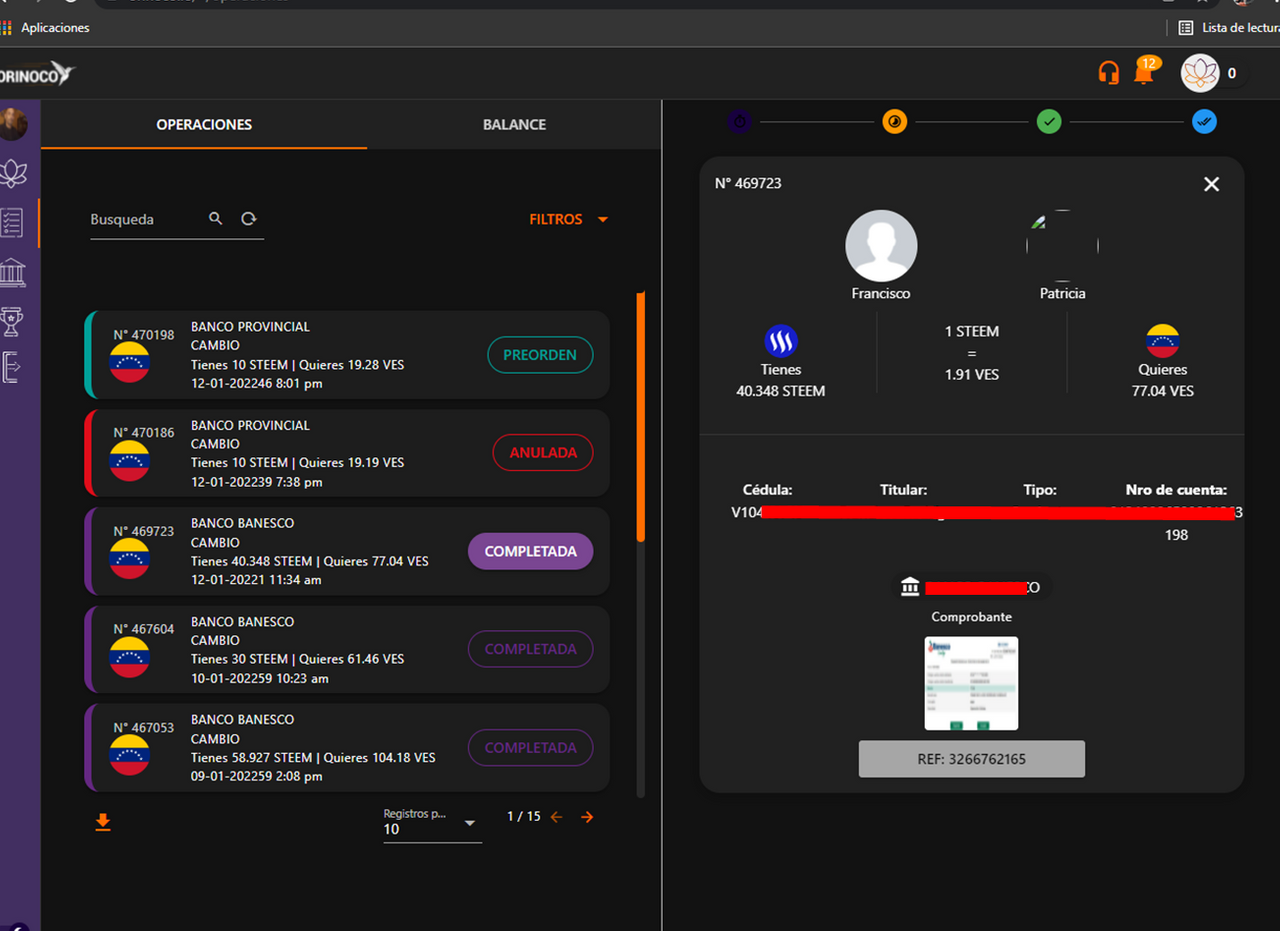The width and height of the screenshot is (1280, 931).
Task: Open notifications bell with 12 badge
Action: (x=1144, y=71)
